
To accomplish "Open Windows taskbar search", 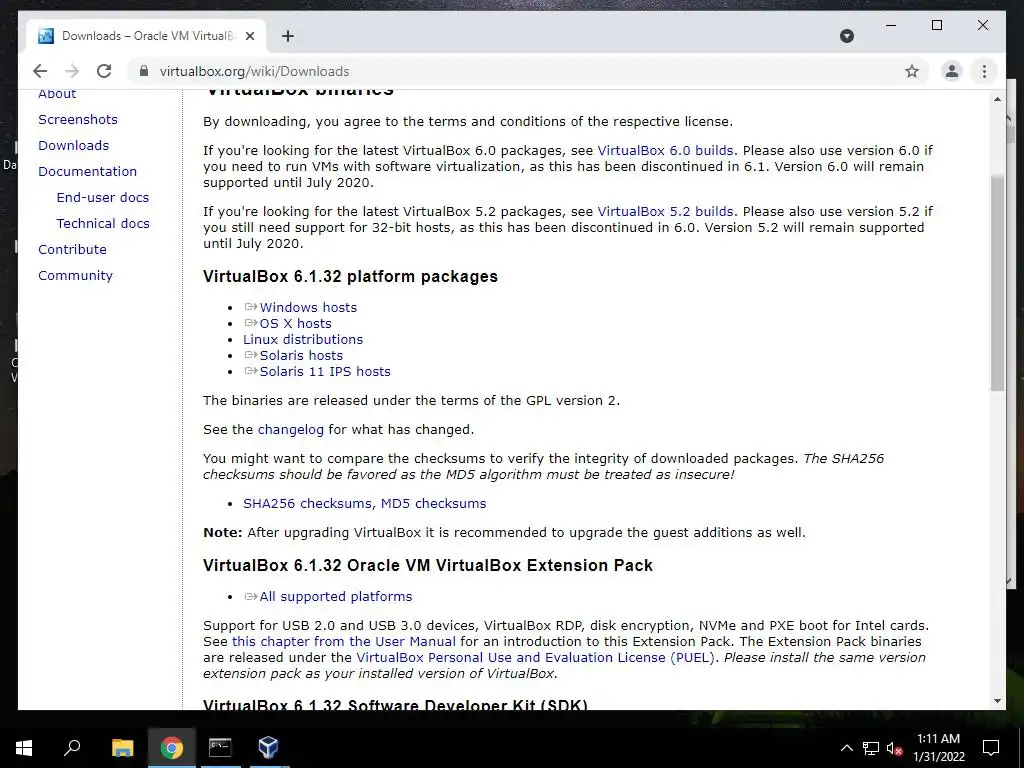I will 72,748.
